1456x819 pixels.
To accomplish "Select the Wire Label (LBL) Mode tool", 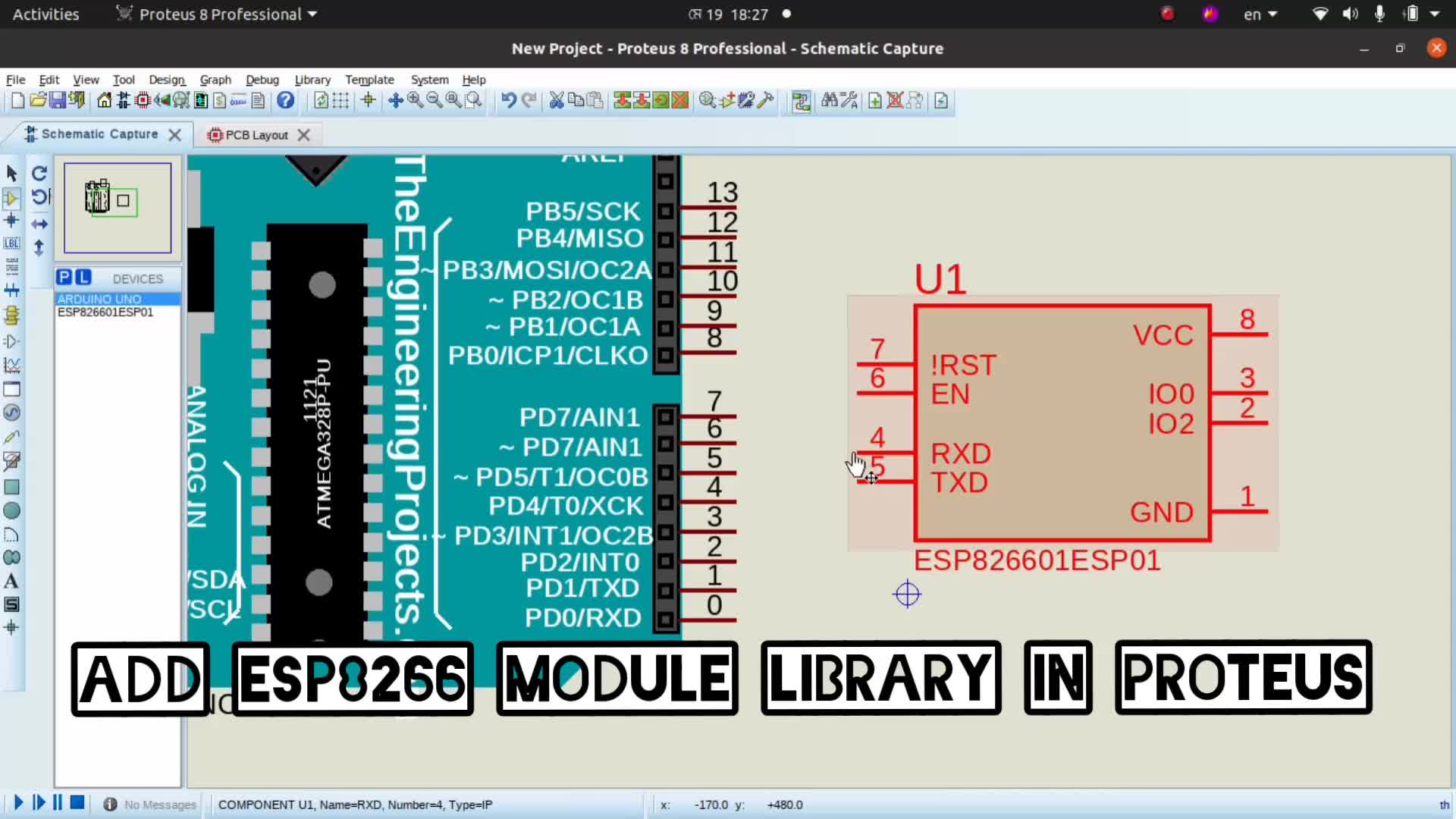I will 11,243.
